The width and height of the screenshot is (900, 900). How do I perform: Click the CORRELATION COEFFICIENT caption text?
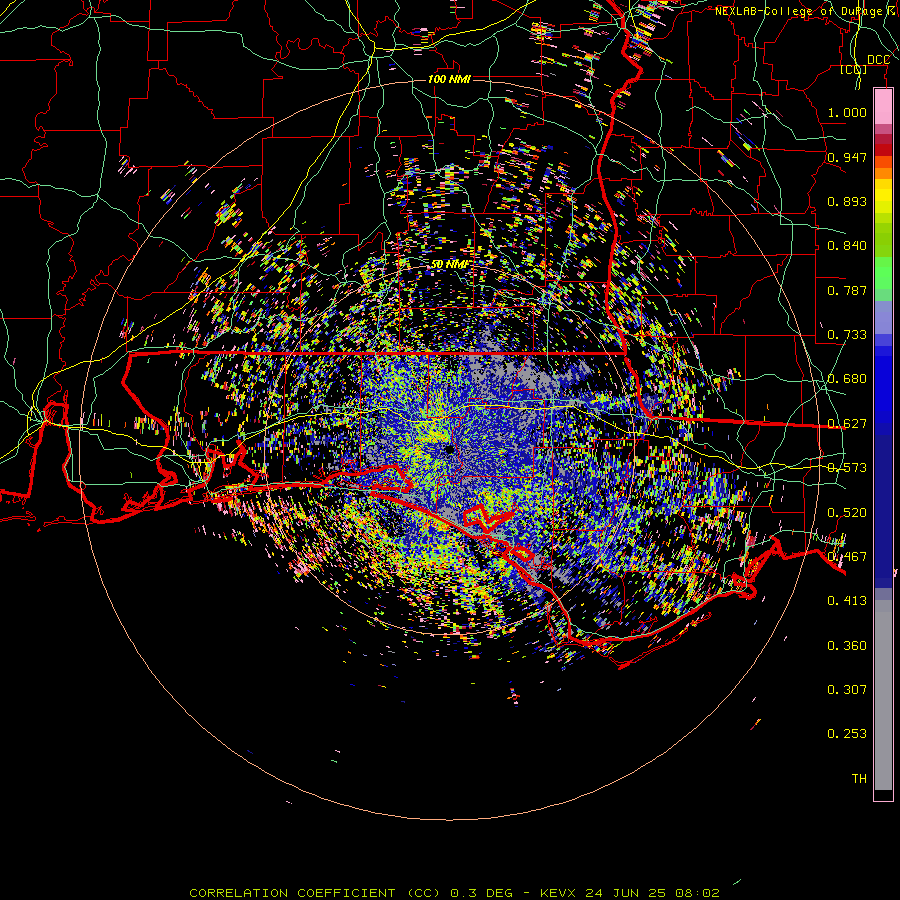click(292, 893)
